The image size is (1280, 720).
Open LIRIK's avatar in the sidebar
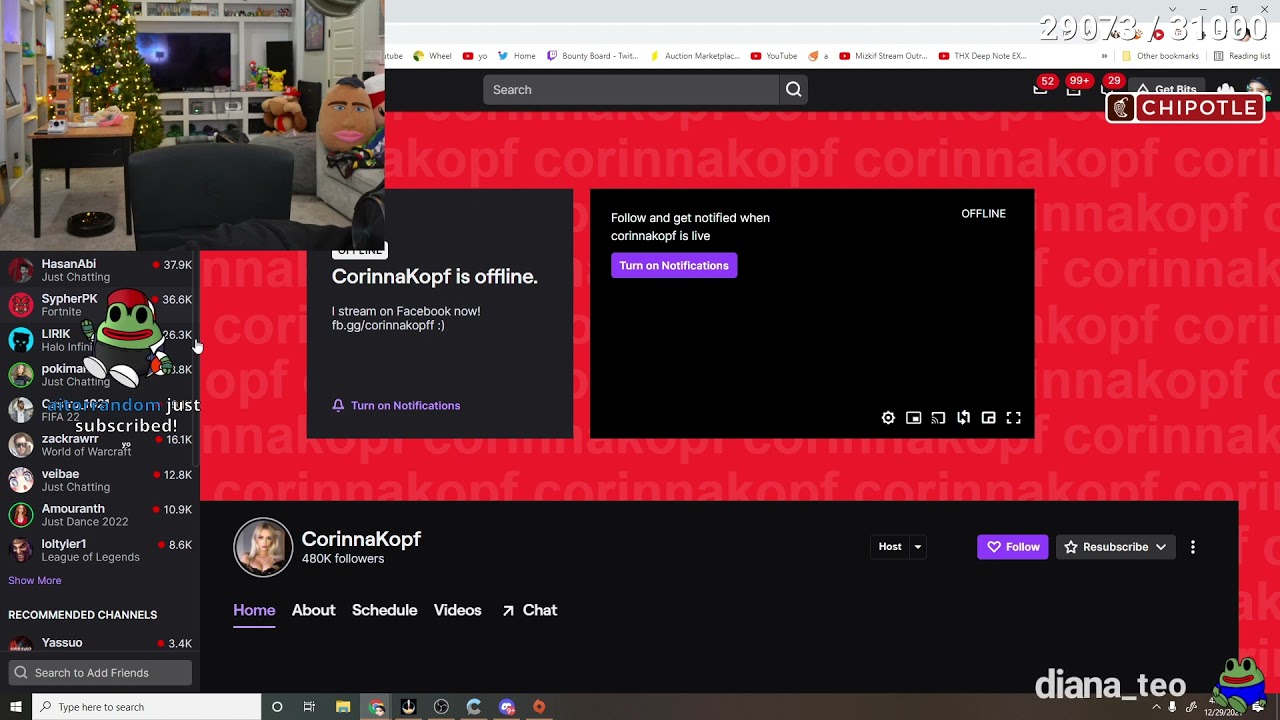[21, 340]
